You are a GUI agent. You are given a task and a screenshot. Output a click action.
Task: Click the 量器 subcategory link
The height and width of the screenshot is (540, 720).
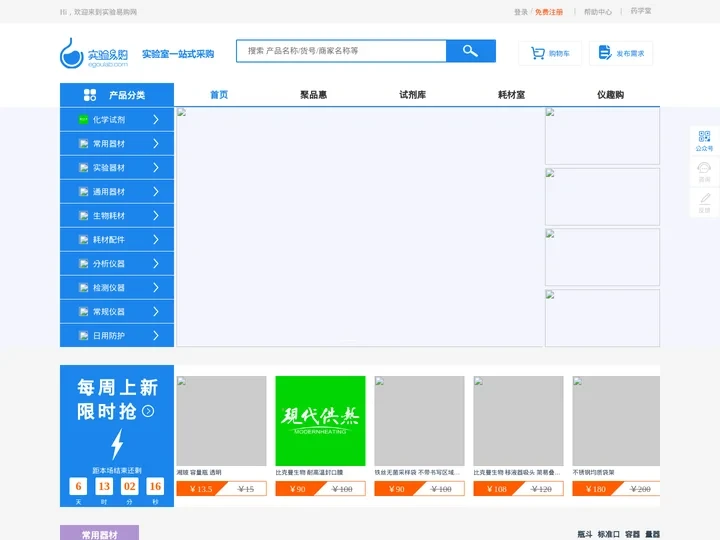(652, 534)
